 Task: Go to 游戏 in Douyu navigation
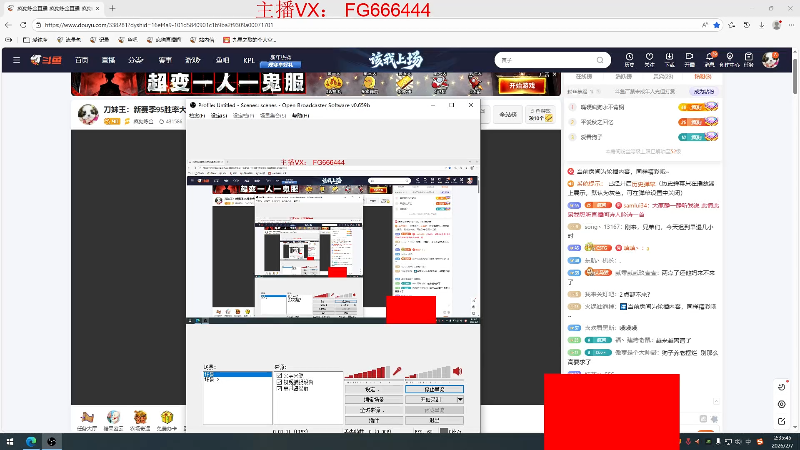coord(192,60)
